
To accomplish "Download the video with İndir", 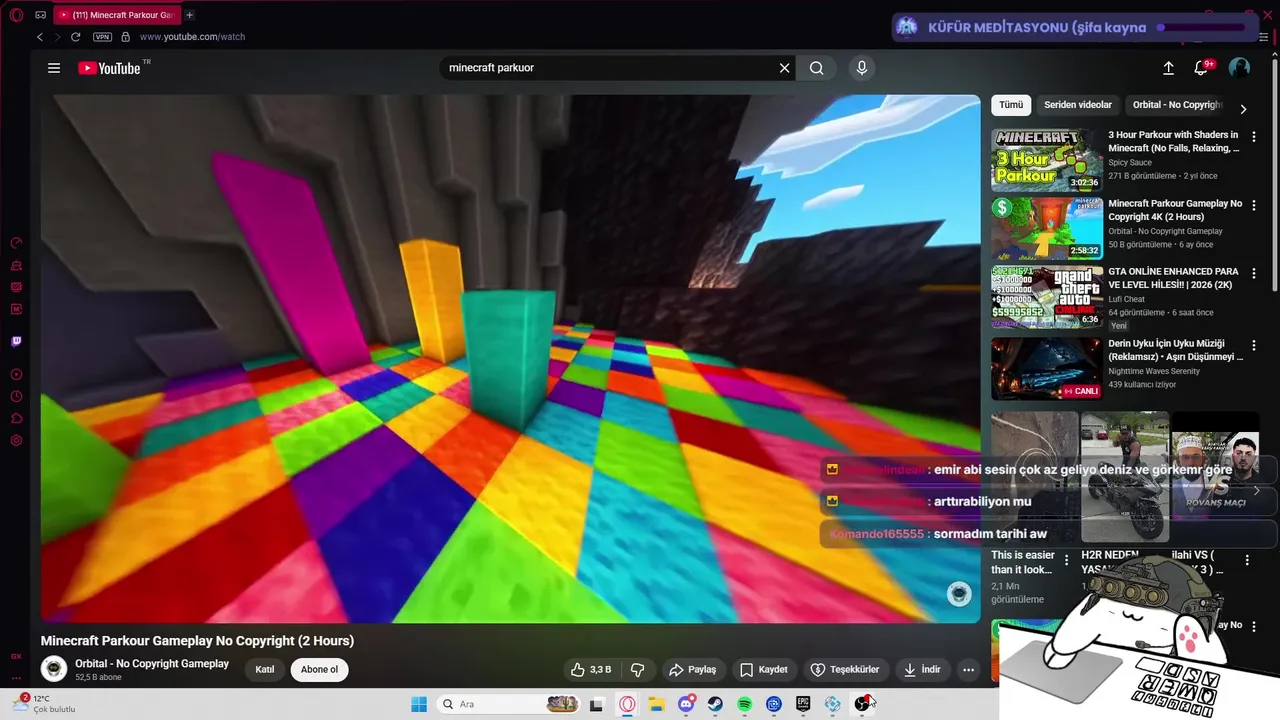I will [x=922, y=670].
